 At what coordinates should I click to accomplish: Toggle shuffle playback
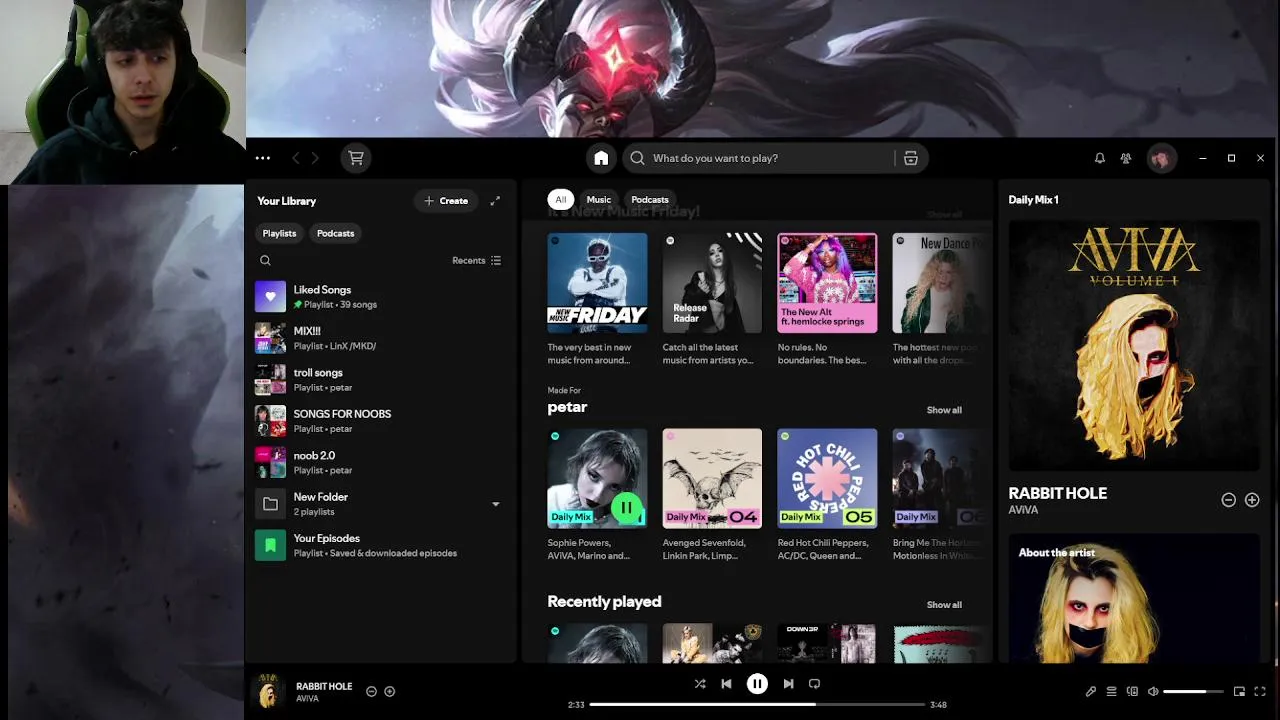tap(700, 684)
